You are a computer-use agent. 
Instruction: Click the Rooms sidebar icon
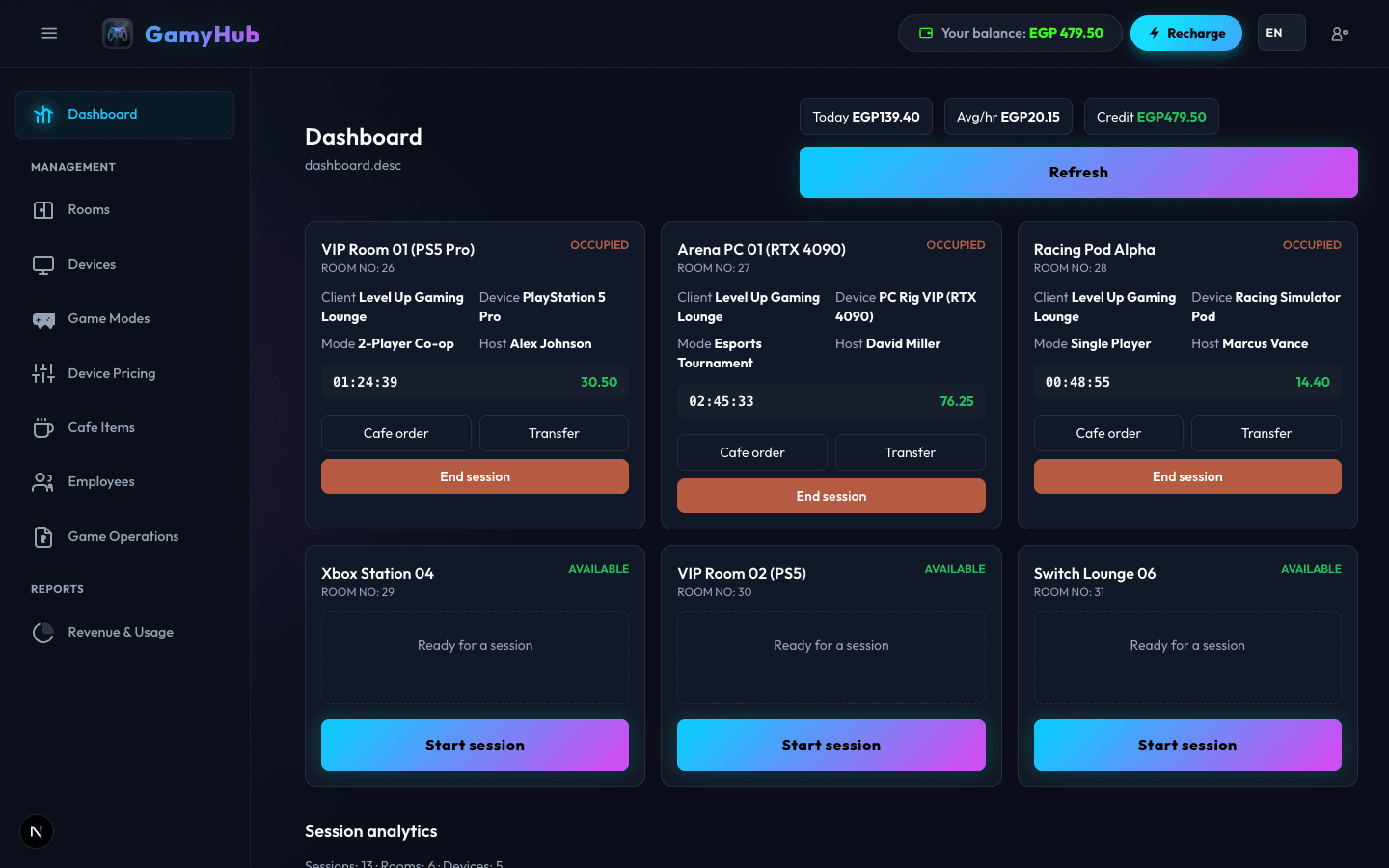43,209
